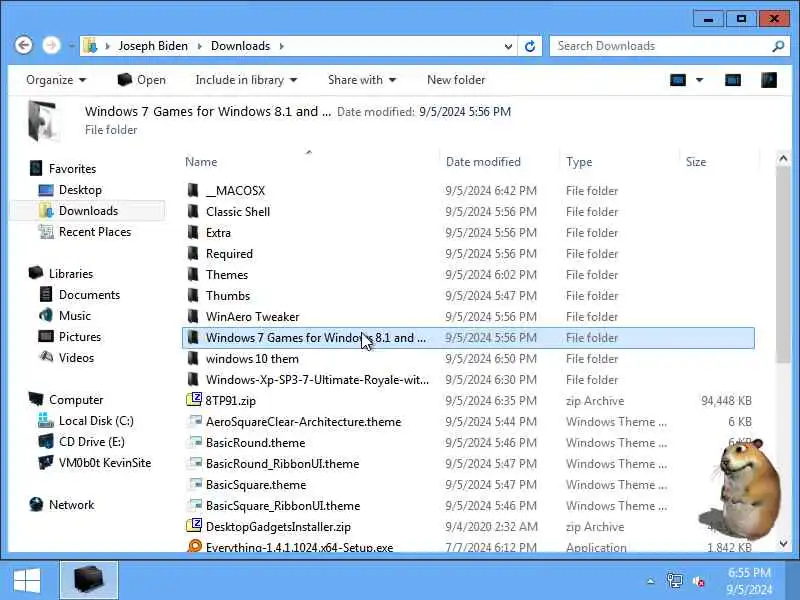Sort by the Date modified column header
The width and height of the screenshot is (800, 600).
pos(483,162)
